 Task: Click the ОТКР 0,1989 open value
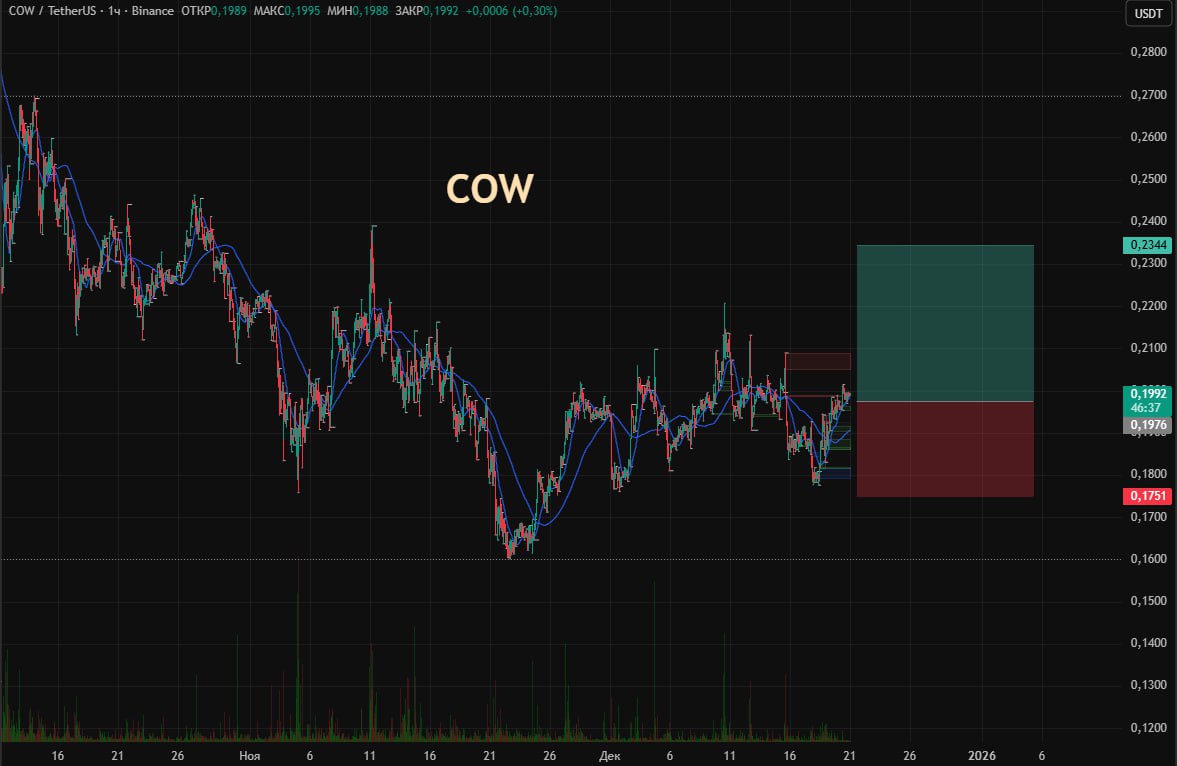[x=214, y=11]
